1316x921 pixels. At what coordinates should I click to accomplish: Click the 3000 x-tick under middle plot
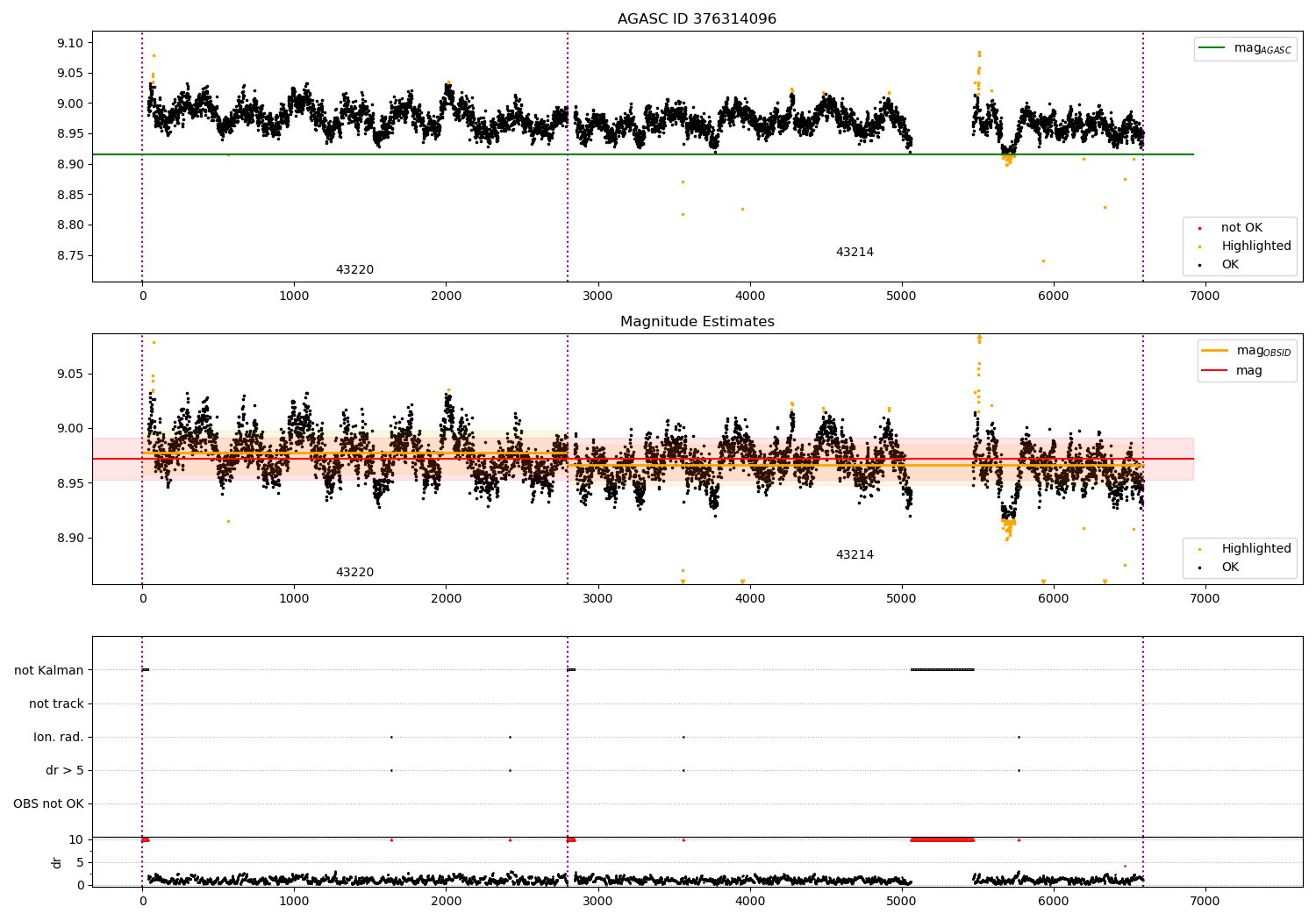597,598
